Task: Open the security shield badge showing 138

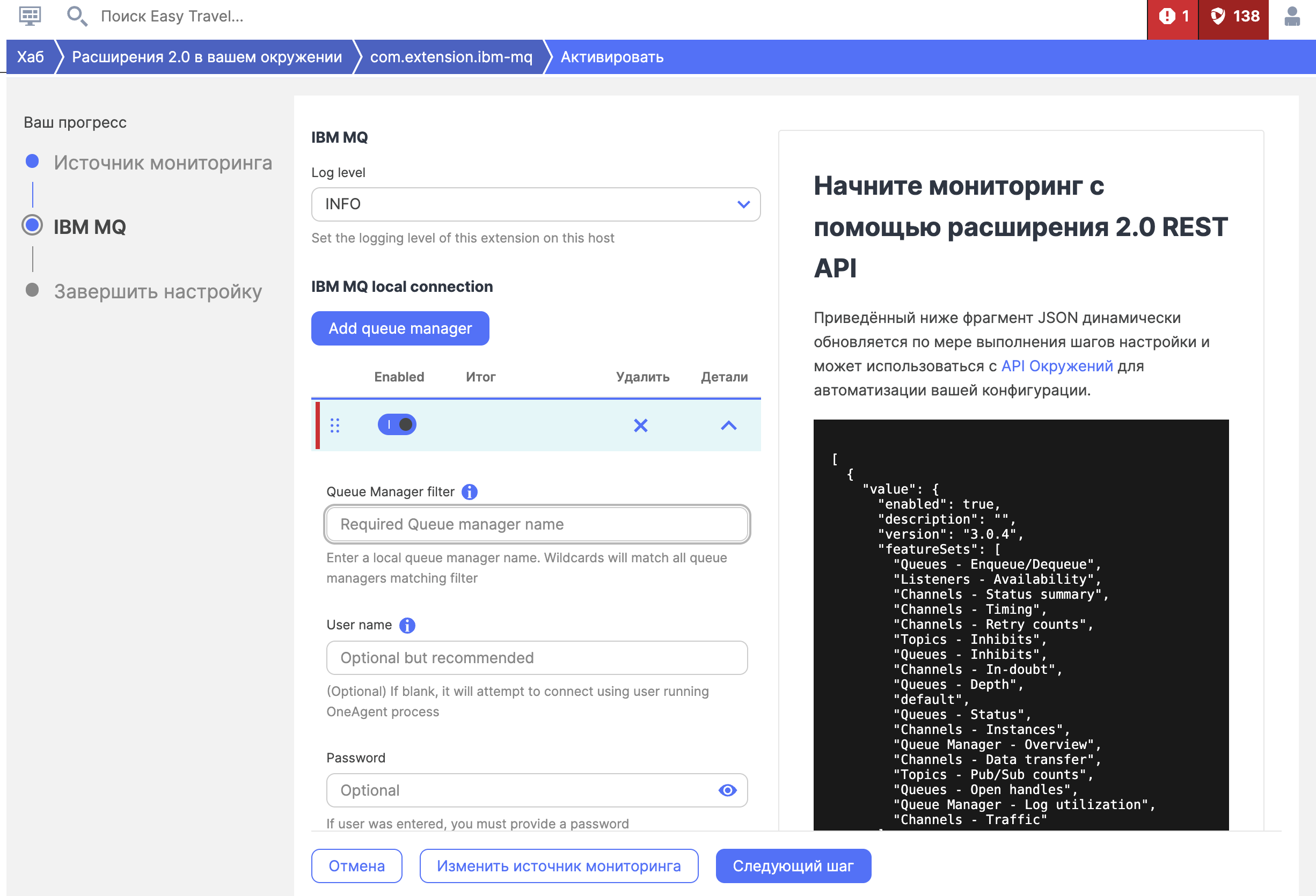Action: [x=1234, y=17]
